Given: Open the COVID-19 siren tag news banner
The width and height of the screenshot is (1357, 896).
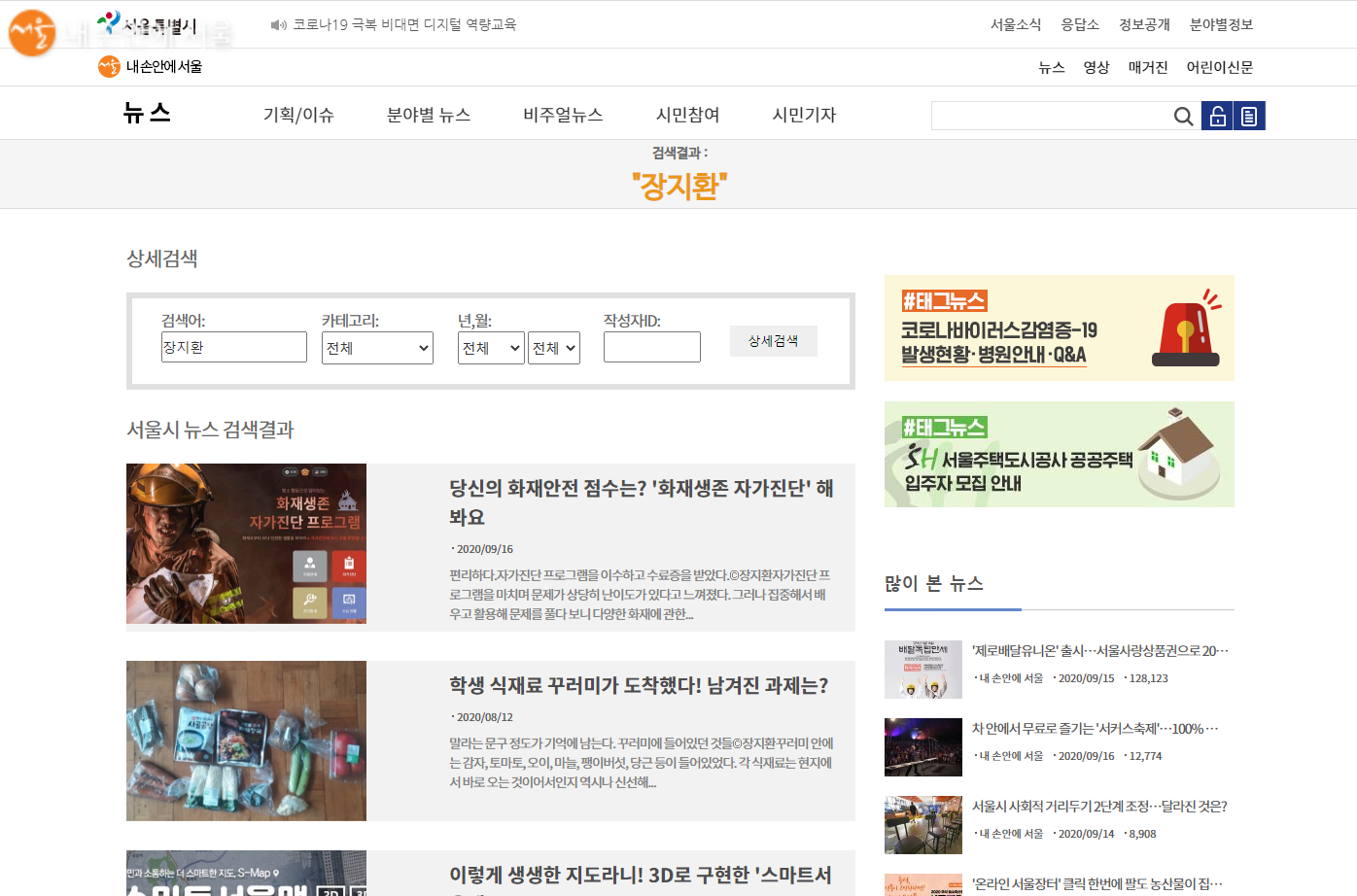Looking at the screenshot, I should (1059, 328).
